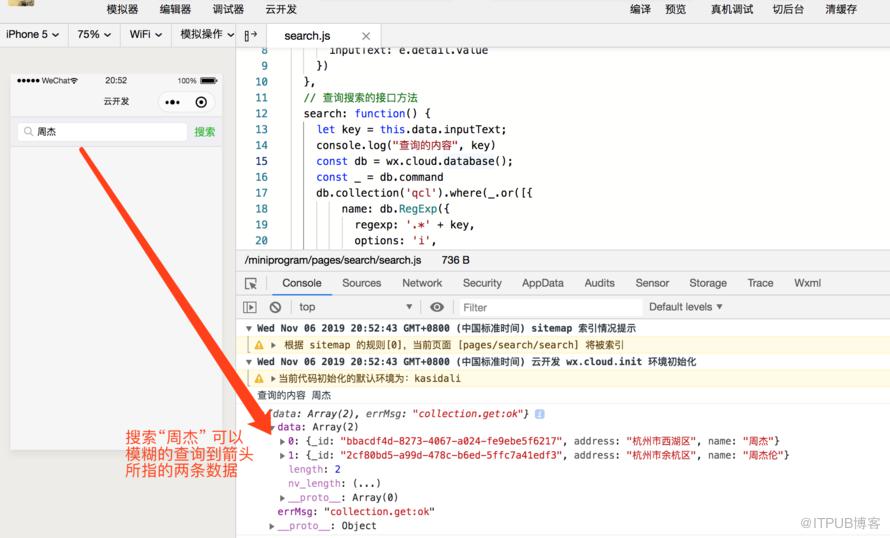Close the search.js editor tab
Image resolution: width=890 pixels, height=538 pixels.
tap(366, 36)
